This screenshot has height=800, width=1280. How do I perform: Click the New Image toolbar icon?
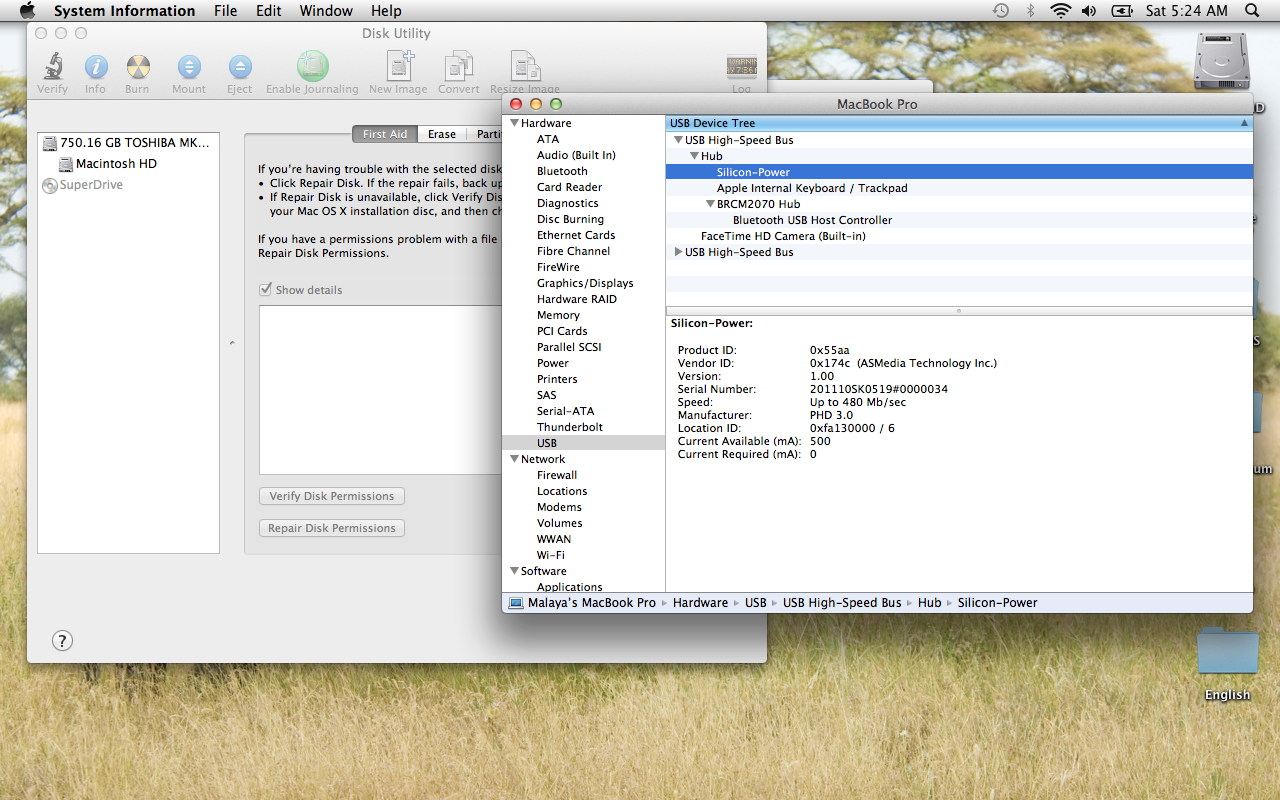point(398,66)
